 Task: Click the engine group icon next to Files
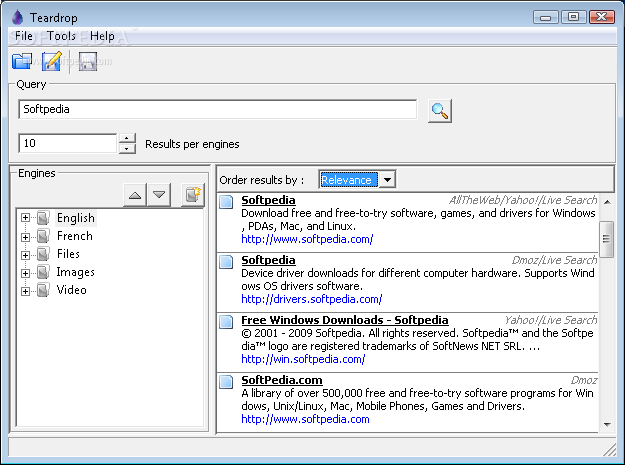pyautogui.click(x=43, y=254)
